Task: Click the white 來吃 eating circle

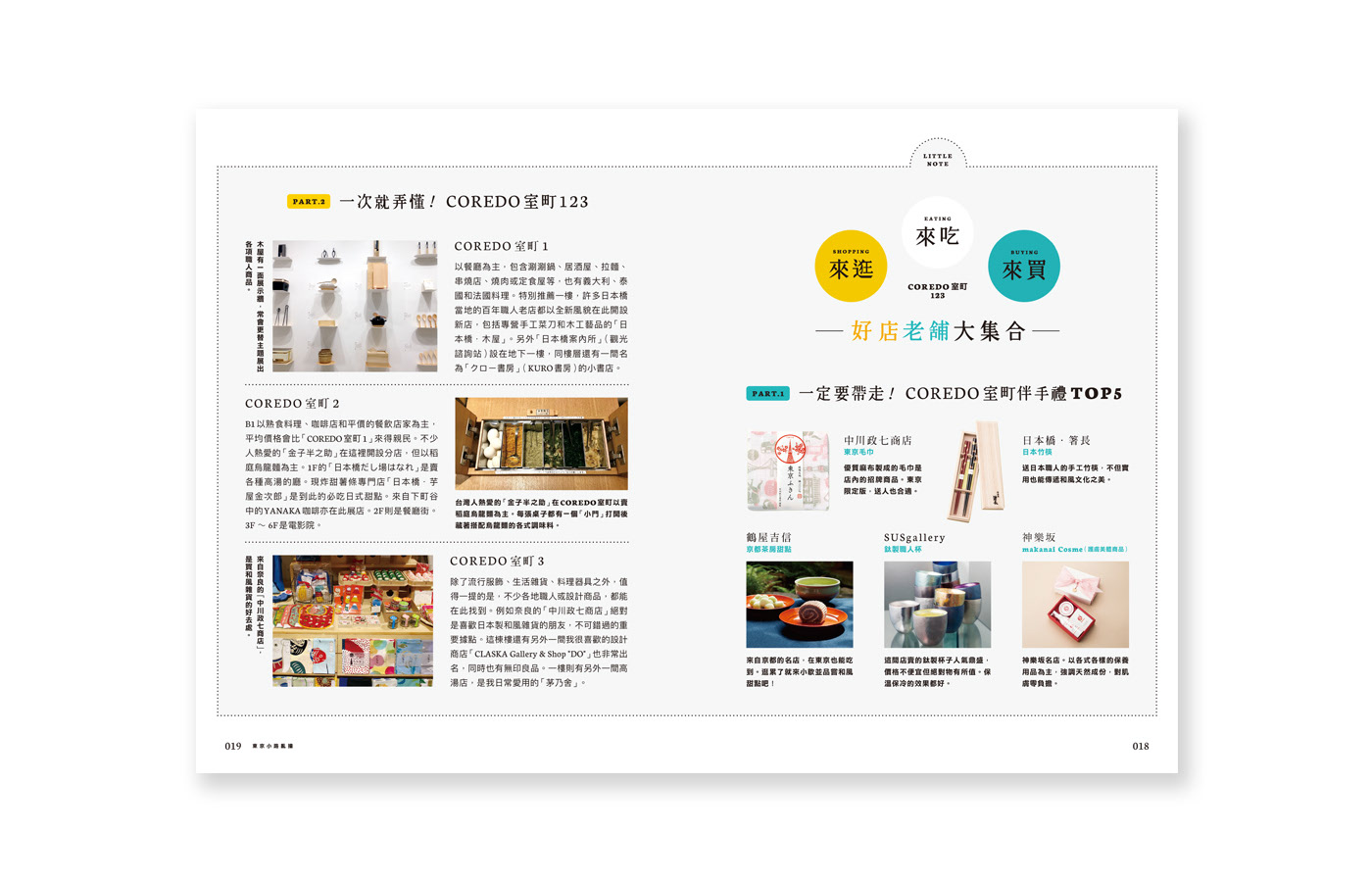Action: pos(938,232)
